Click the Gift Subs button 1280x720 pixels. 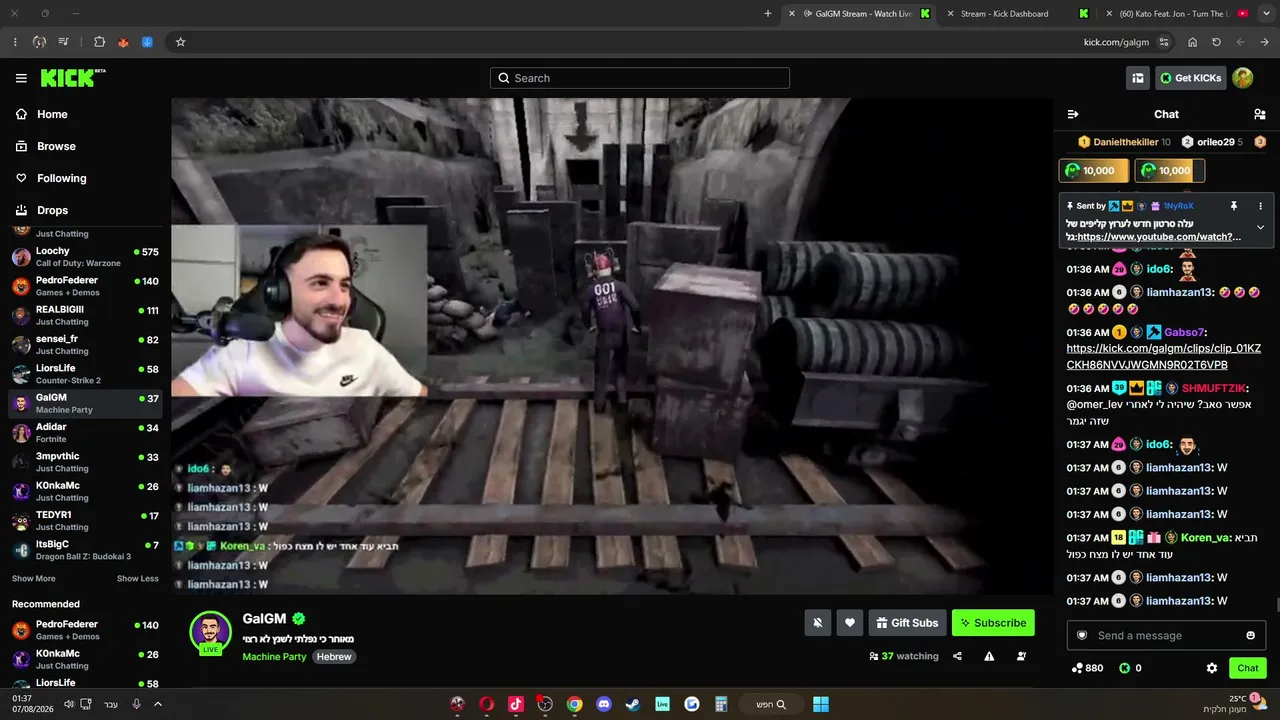pyautogui.click(x=908, y=623)
